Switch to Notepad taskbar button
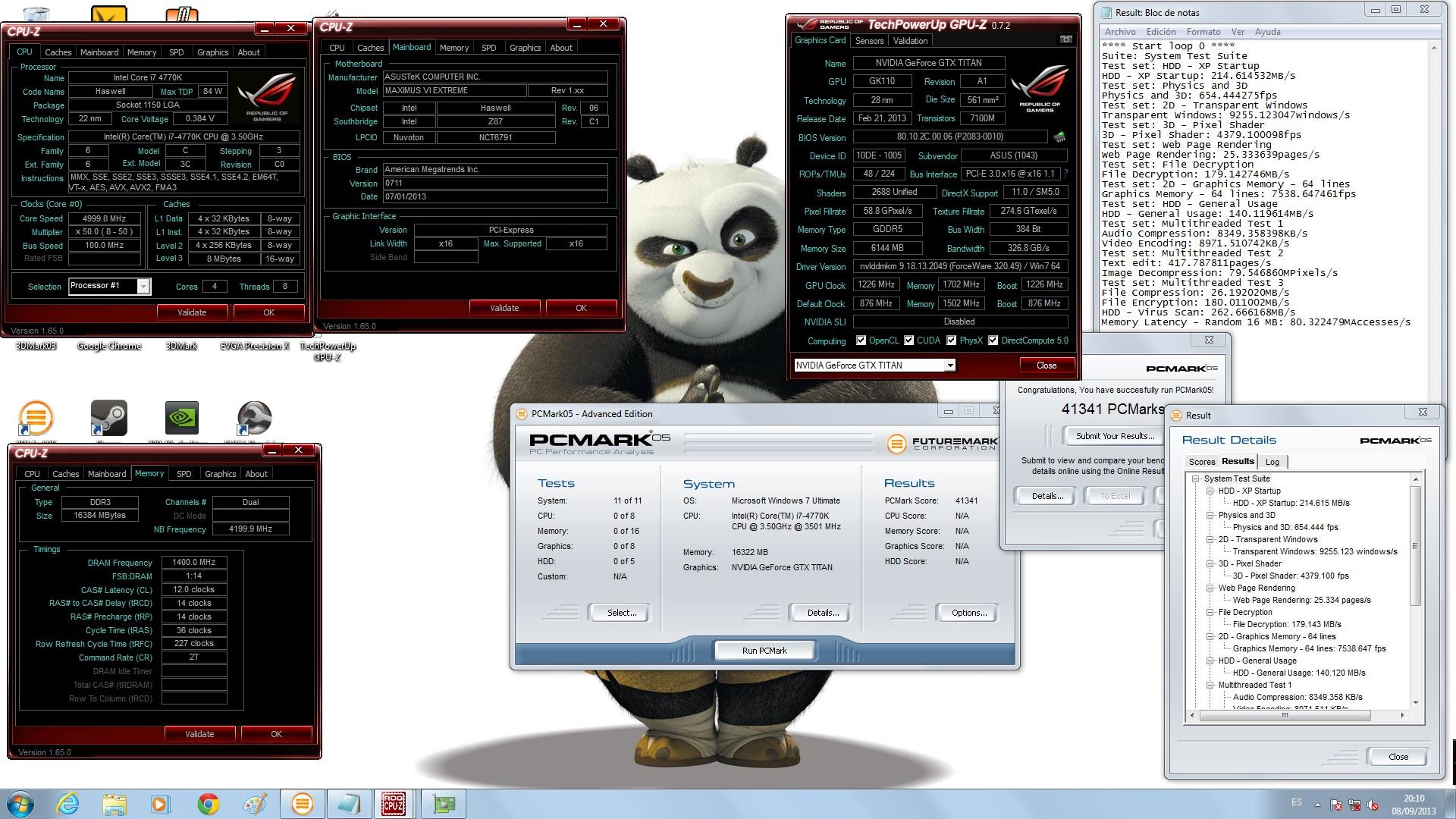Screen dimensions: 1456x819 click(349, 804)
